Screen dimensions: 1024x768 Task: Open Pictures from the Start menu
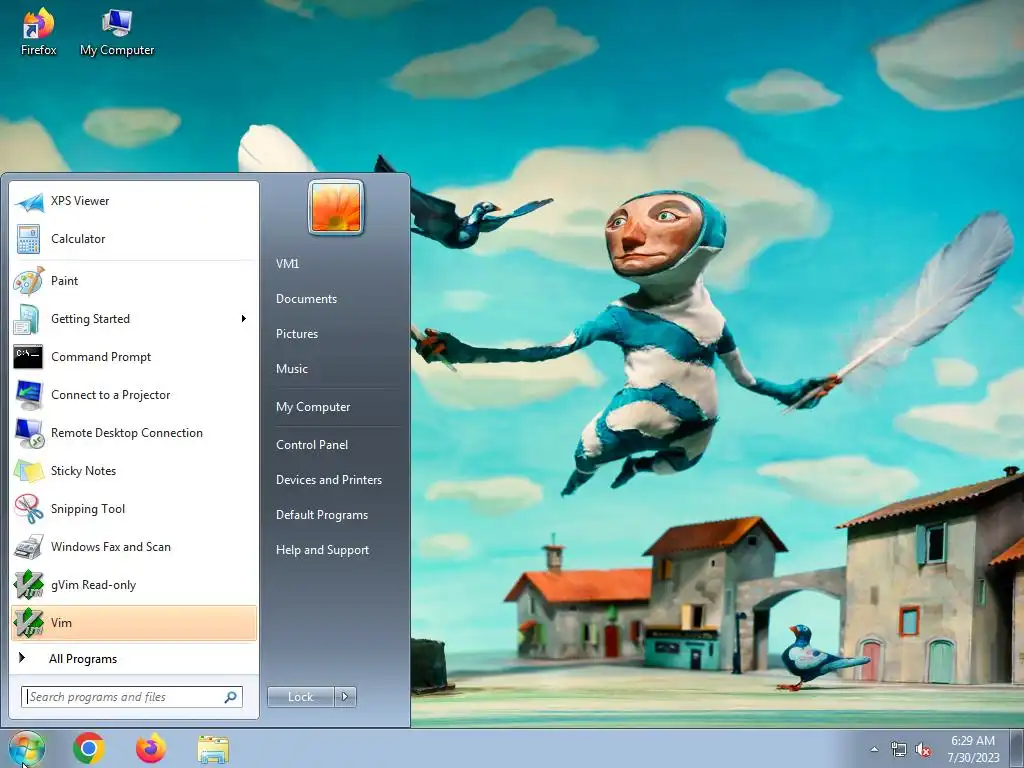click(297, 334)
